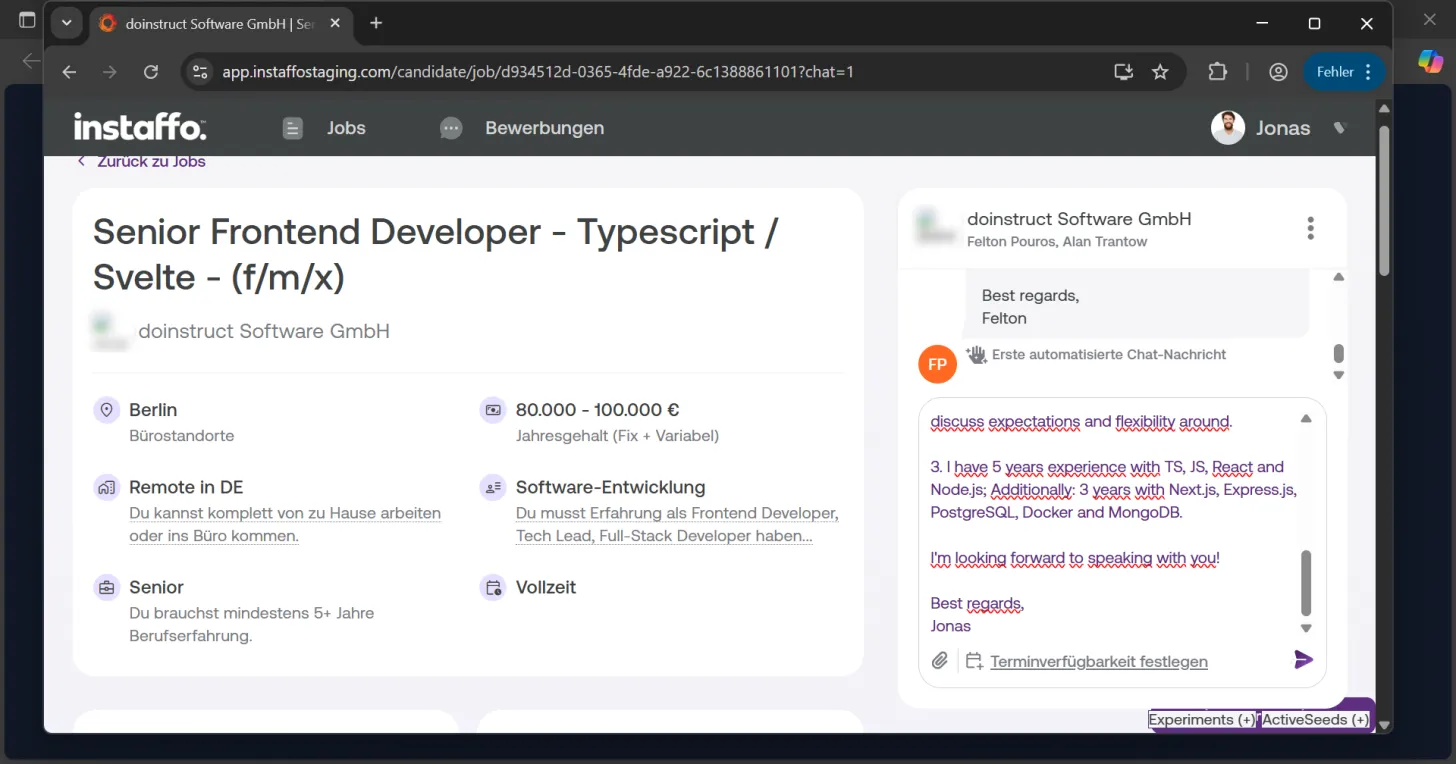
Task: Click the Jonas account name
Action: coord(1282,128)
